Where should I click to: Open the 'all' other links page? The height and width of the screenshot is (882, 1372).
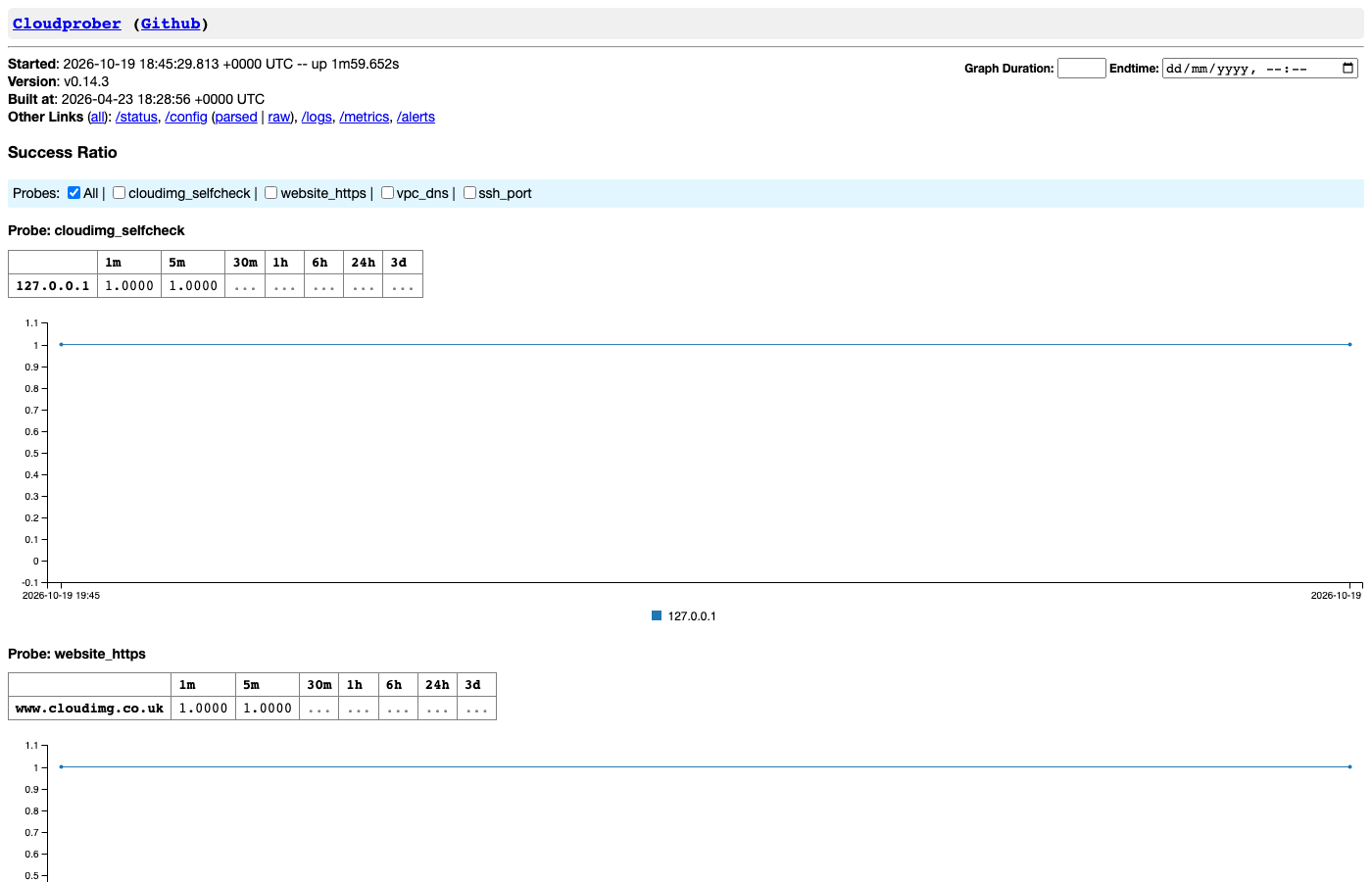(x=97, y=117)
